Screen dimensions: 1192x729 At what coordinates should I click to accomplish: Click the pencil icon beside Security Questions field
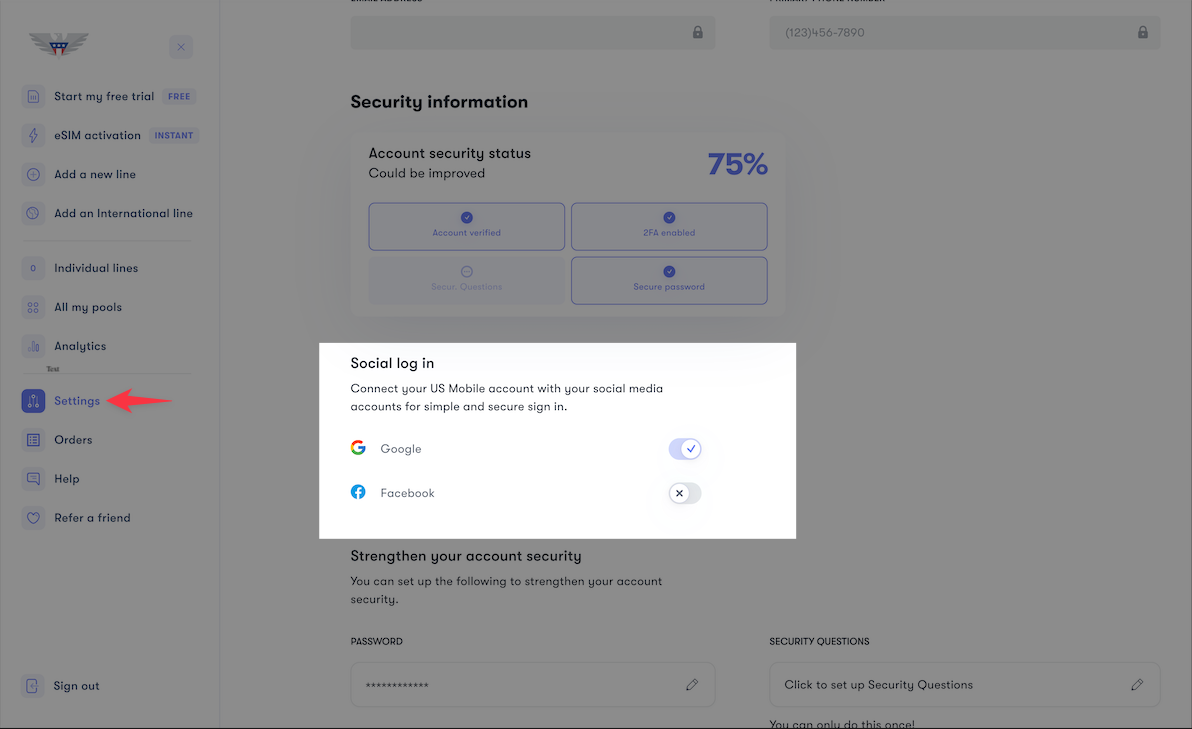(1137, 684)
